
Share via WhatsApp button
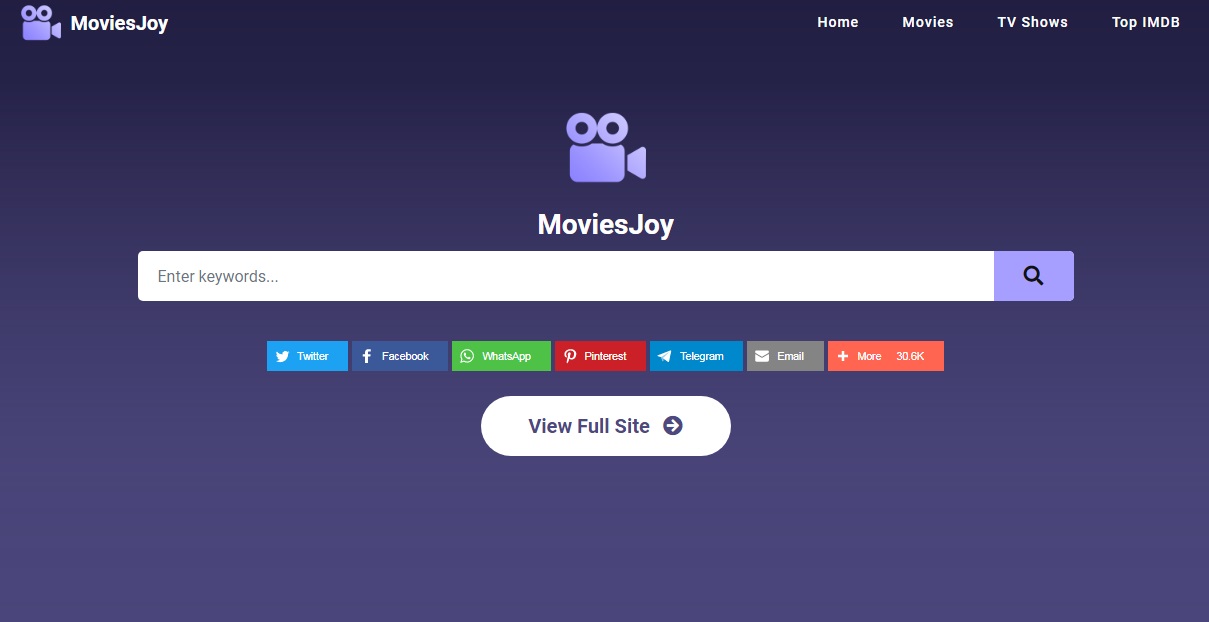pos(501,356)
